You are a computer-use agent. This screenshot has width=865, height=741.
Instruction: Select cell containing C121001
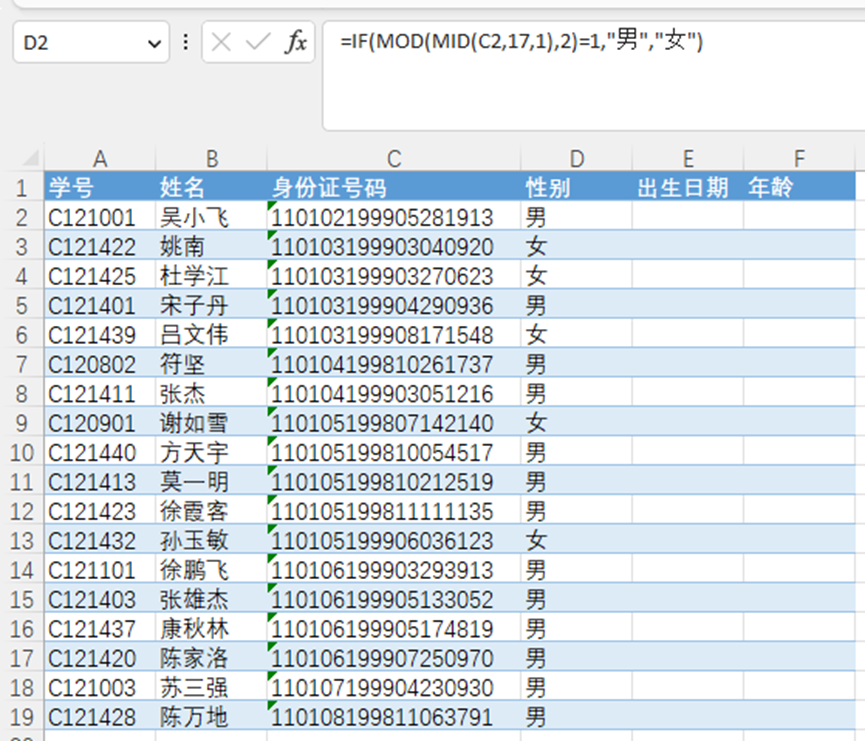[100, 217]
